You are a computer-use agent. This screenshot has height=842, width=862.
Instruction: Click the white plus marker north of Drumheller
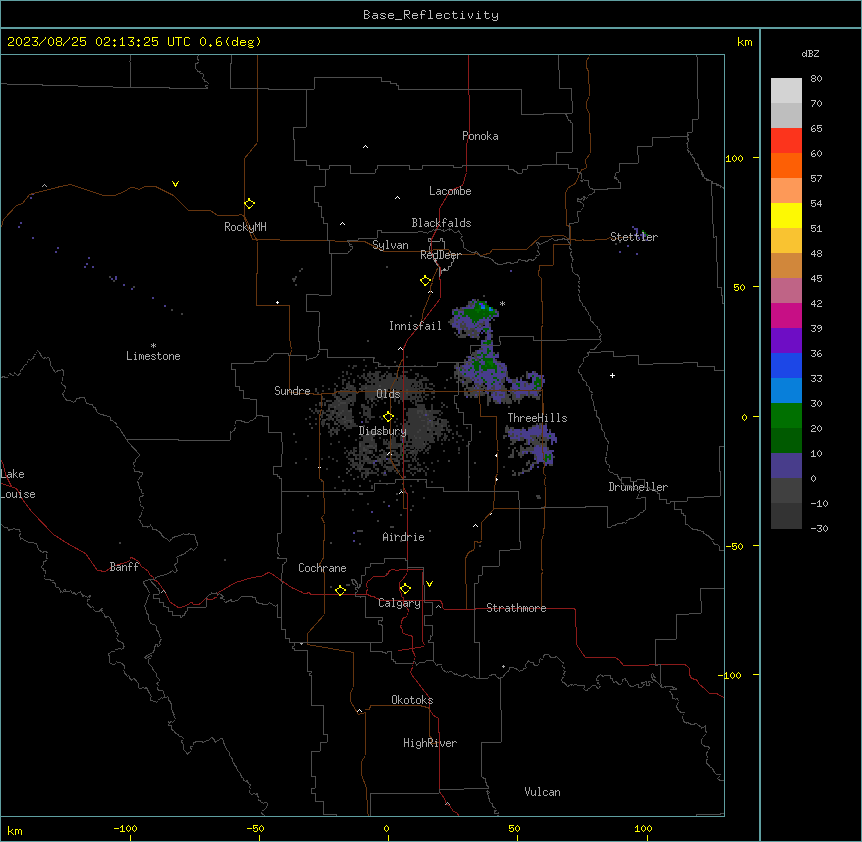point(612,375)
